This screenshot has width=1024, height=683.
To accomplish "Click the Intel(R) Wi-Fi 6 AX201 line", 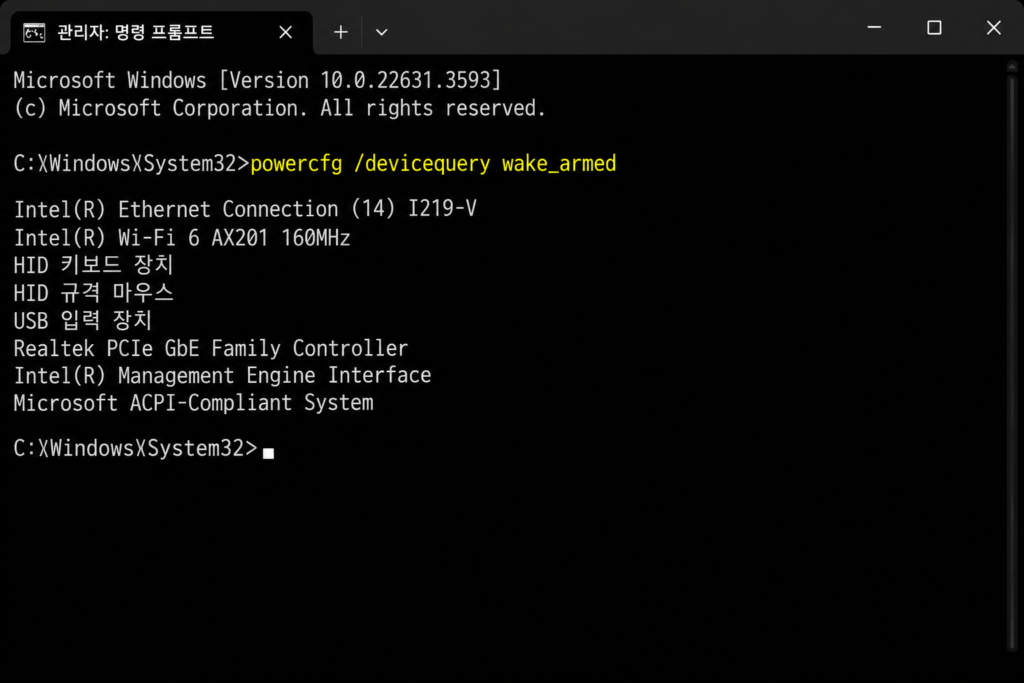I will point(182,238).
